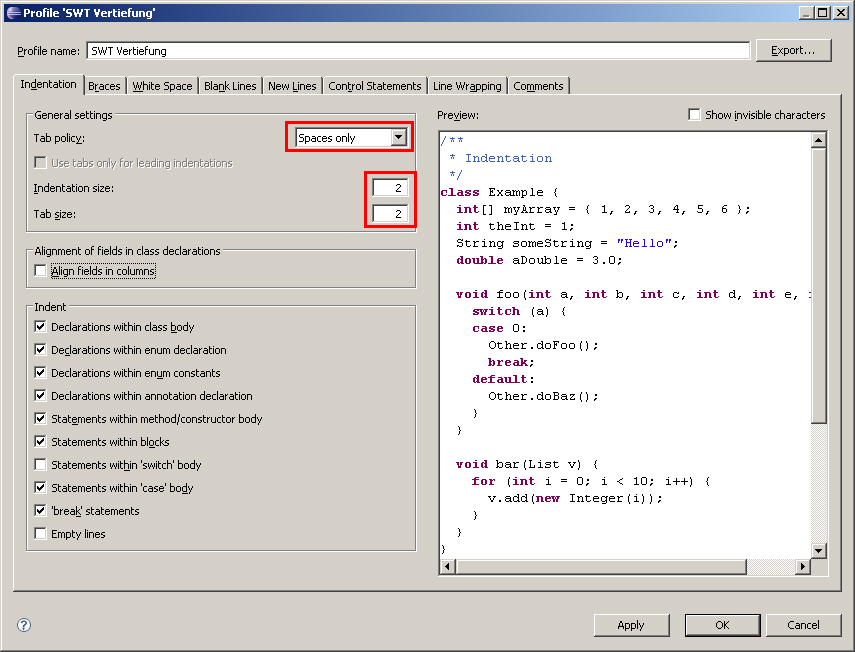
Task: Click the preview horizontal scrollbar thumb
Action: click(601, 566)
